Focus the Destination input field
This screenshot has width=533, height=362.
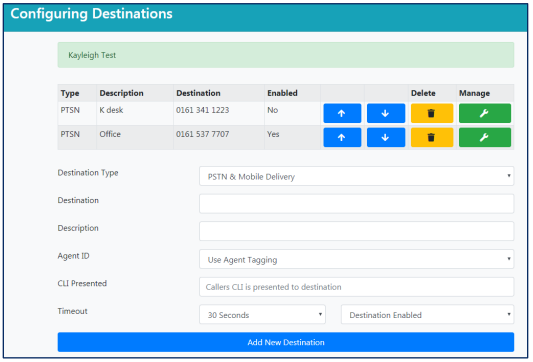pos(356,204)
